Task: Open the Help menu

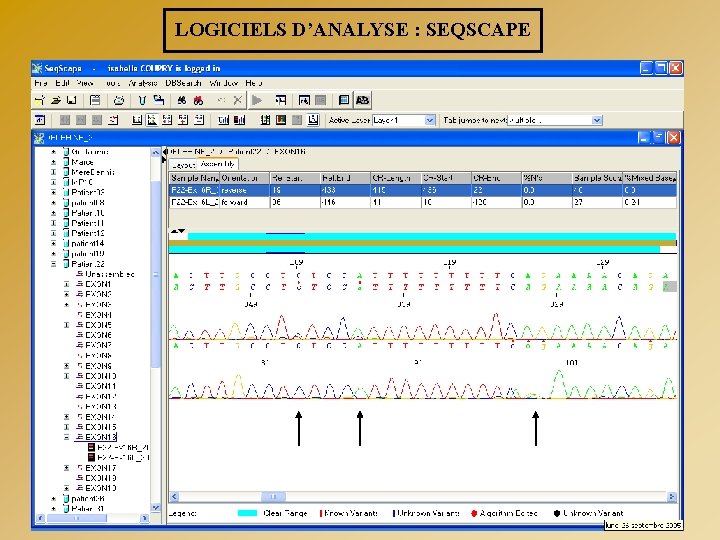Action: [253, 83]
